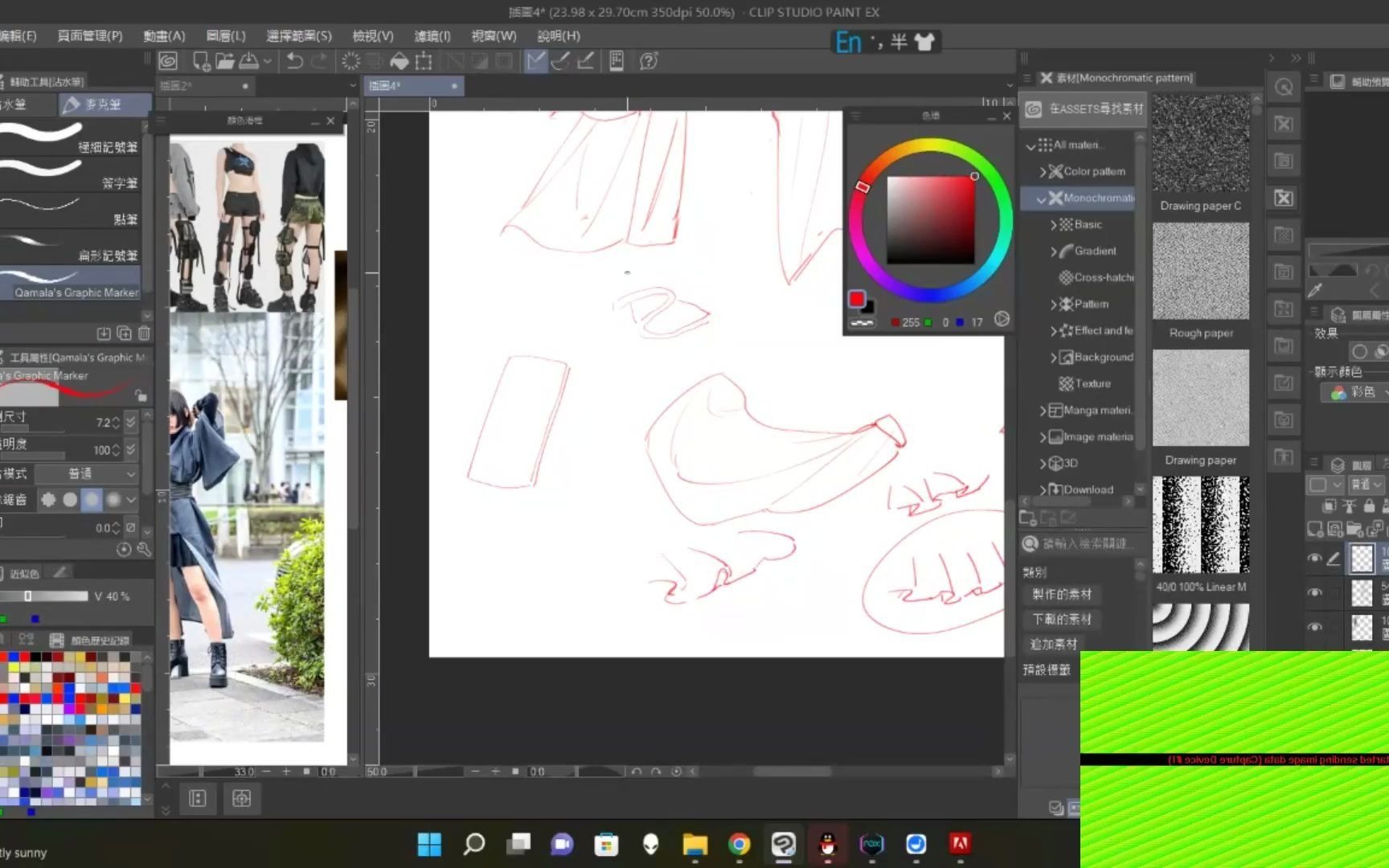Select the Texture material folder
Viewport: 1389px width, 868px height.
(1085, 383)
